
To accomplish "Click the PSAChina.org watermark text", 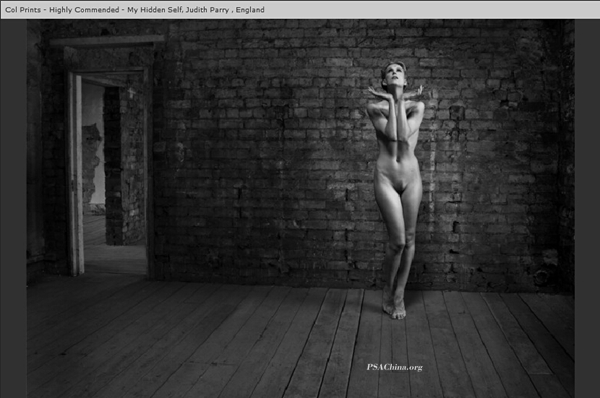I will [395, 367].
